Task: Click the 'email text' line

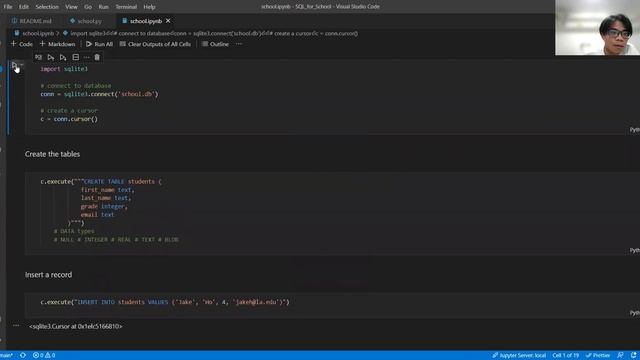Action: coord(97,214)
